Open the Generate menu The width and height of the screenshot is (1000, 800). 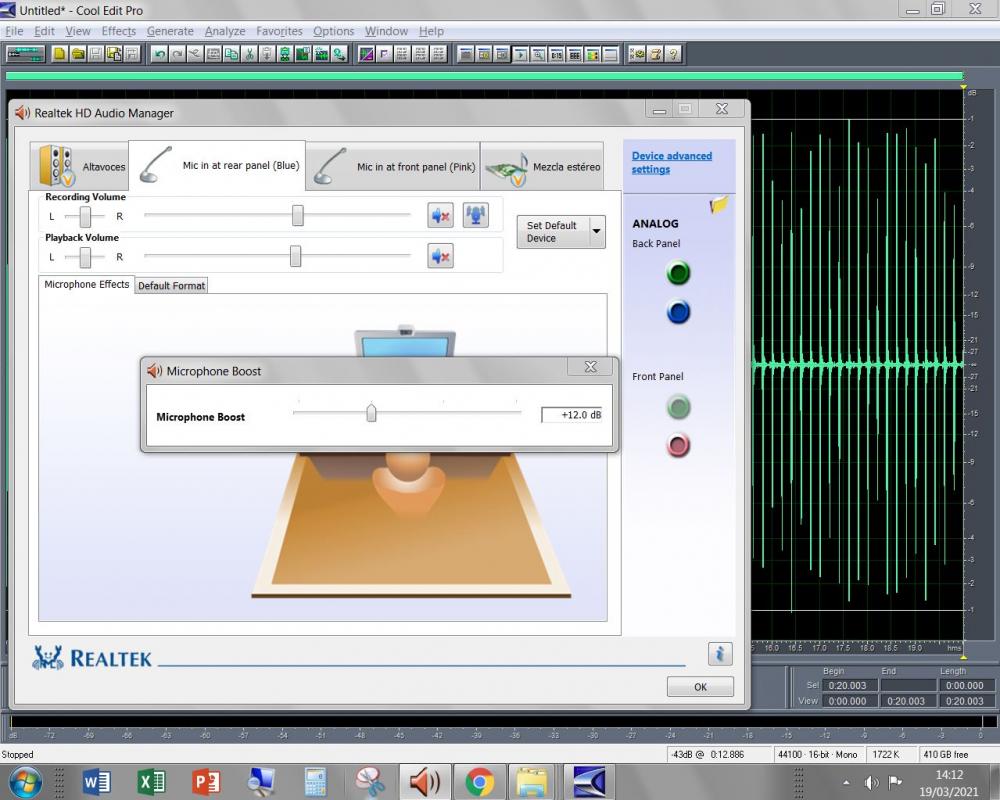coord(170,31)
